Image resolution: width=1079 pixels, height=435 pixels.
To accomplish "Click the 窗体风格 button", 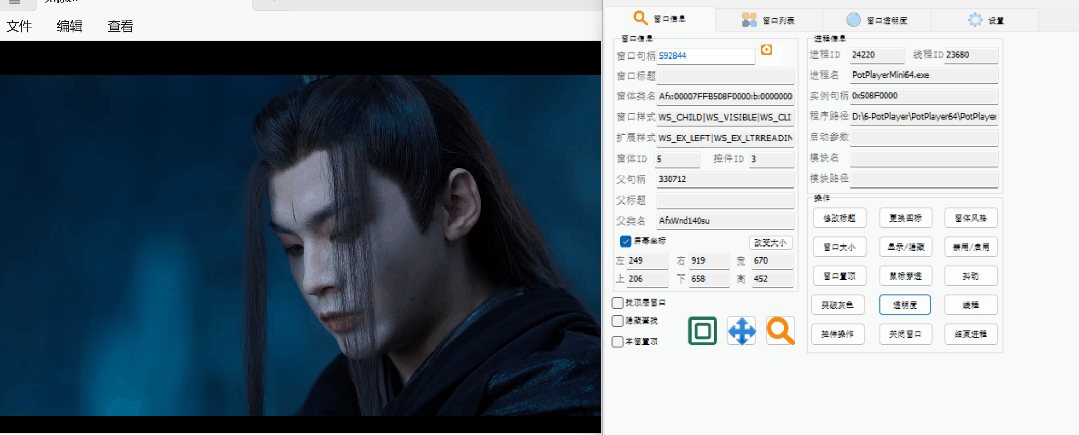I will tap(971, 218).
